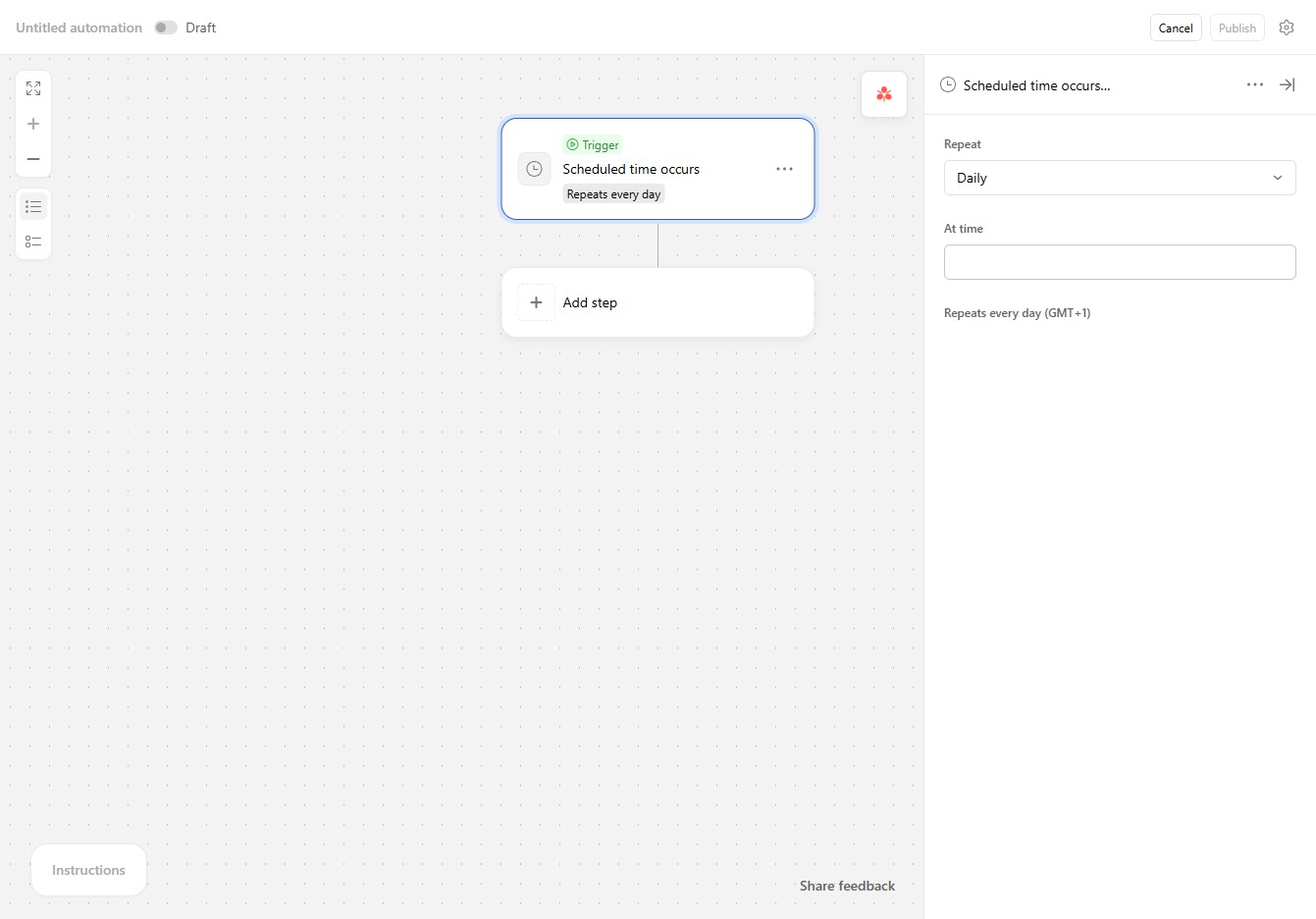
Task: Collapse the side panel with arrow icon
Action: tap(1287, 85)
